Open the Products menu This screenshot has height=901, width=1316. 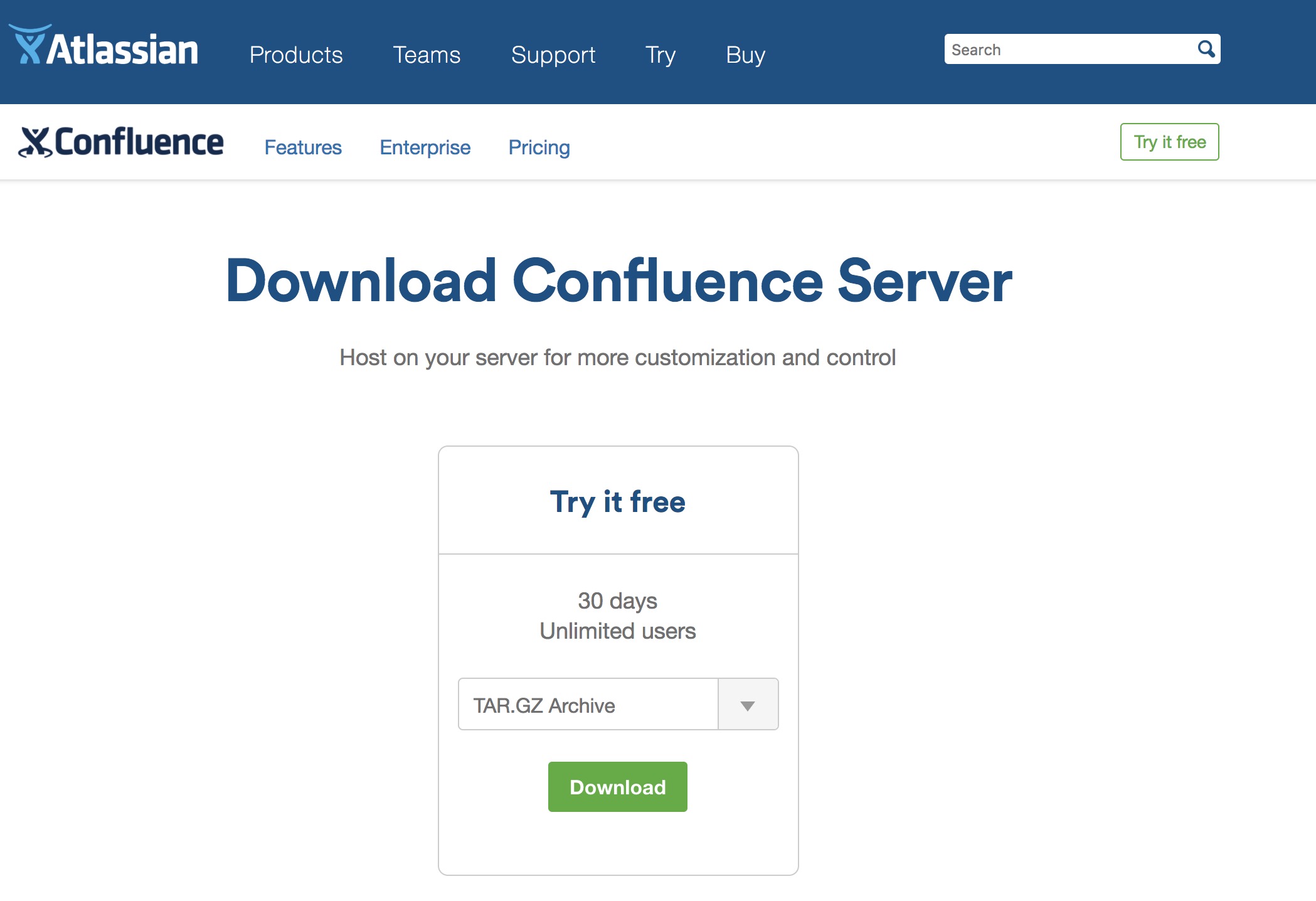[x=296, y=55]
